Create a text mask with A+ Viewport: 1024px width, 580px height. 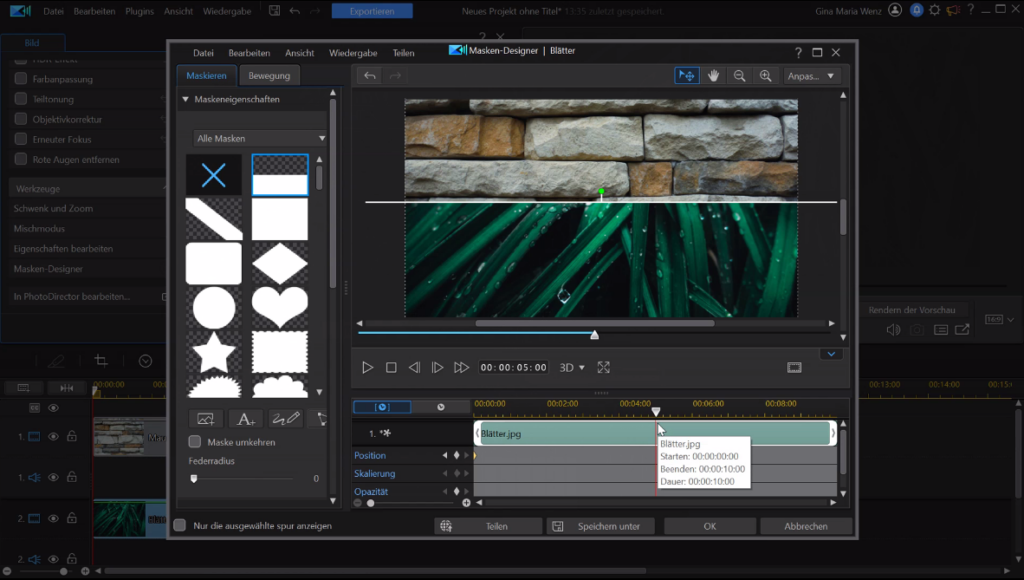click(x=246, y=419)
